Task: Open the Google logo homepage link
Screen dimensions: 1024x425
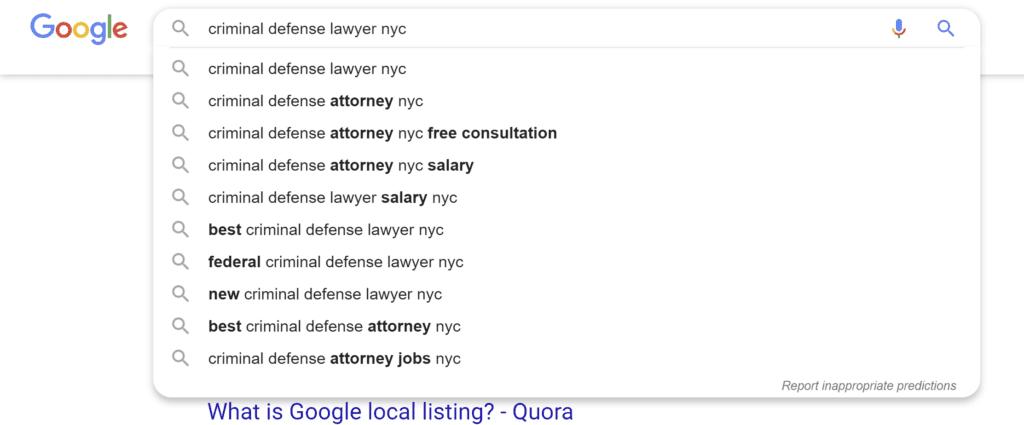Action: point(79,30)
